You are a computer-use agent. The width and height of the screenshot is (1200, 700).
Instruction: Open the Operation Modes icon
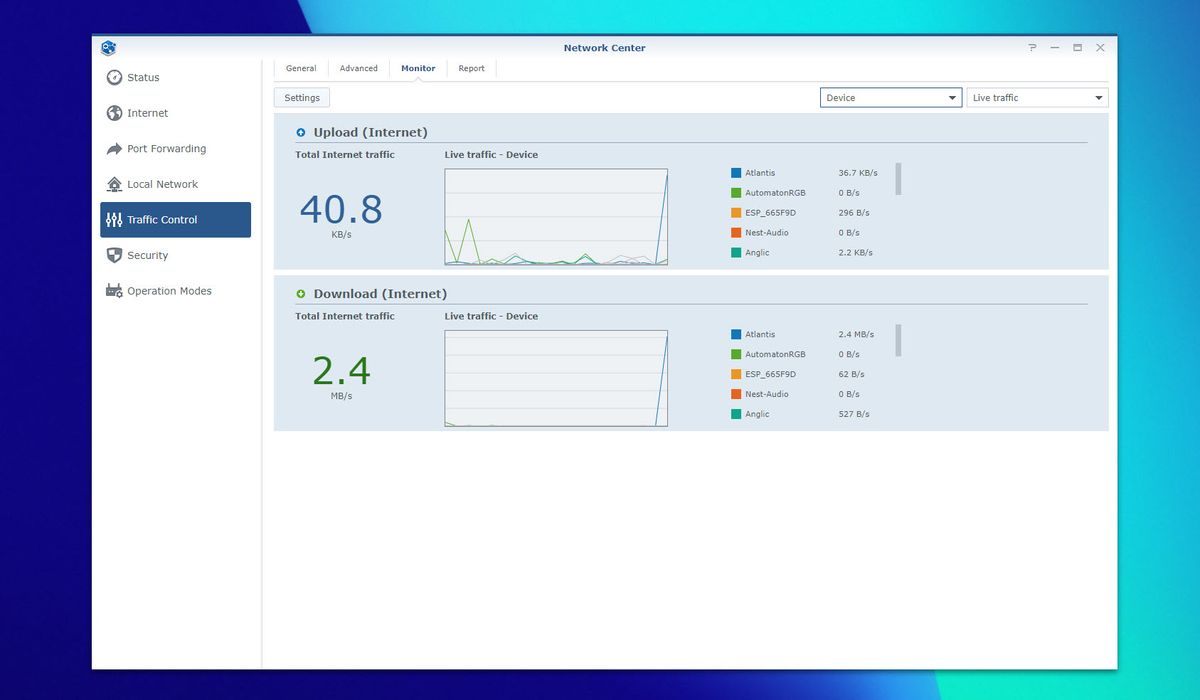pos(114,291)
